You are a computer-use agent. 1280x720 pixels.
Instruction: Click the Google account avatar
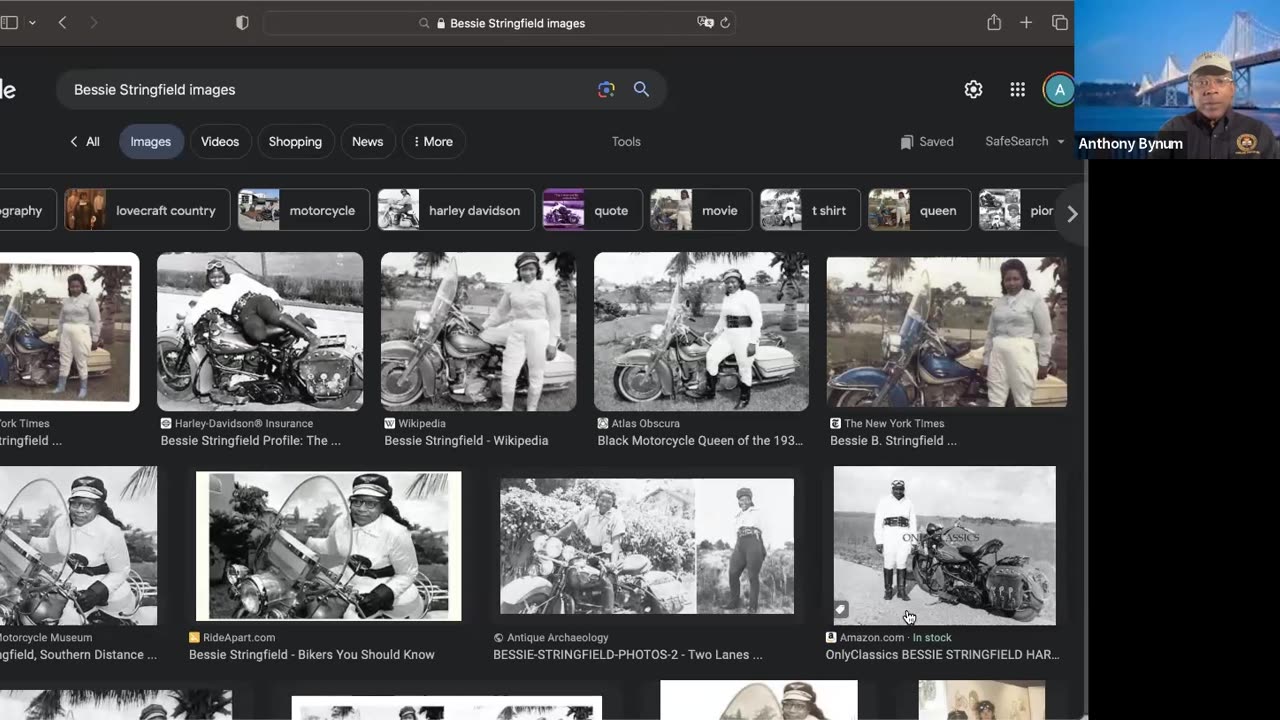click(1058, 90)
